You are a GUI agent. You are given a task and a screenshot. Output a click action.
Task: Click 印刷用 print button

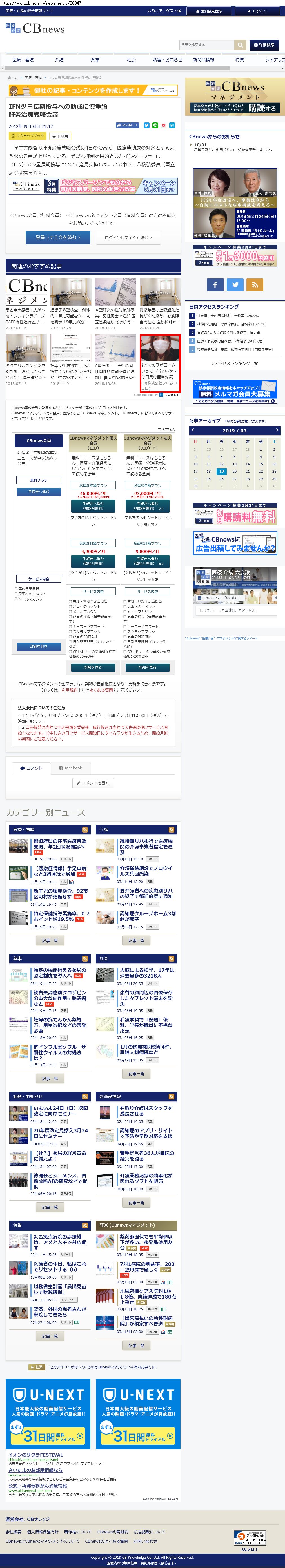[60, 136]
